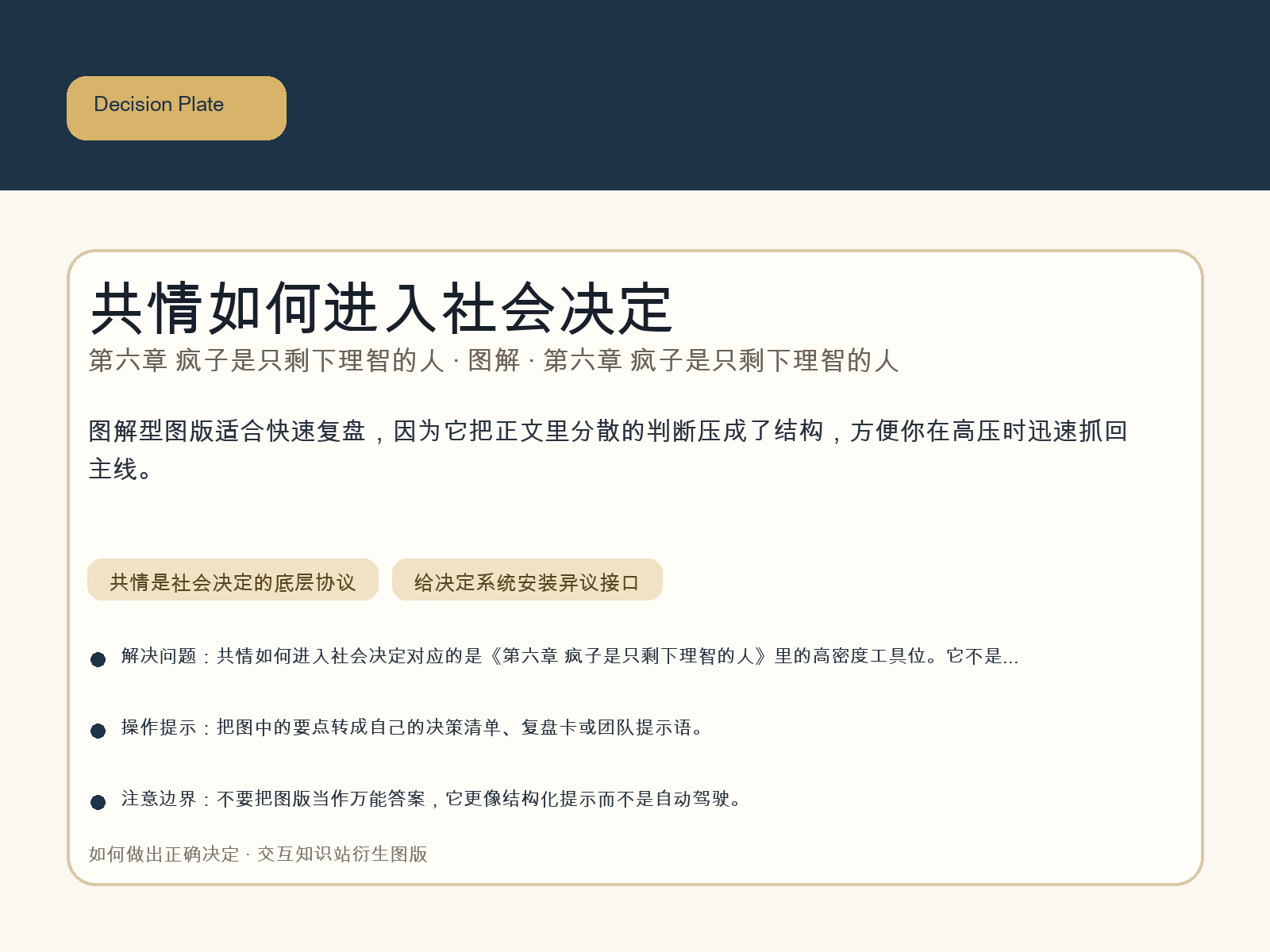The image size is (1270, 952).
Task: Click the heading 共情如何进入社会决定
Action: click(x=381, y=309)
